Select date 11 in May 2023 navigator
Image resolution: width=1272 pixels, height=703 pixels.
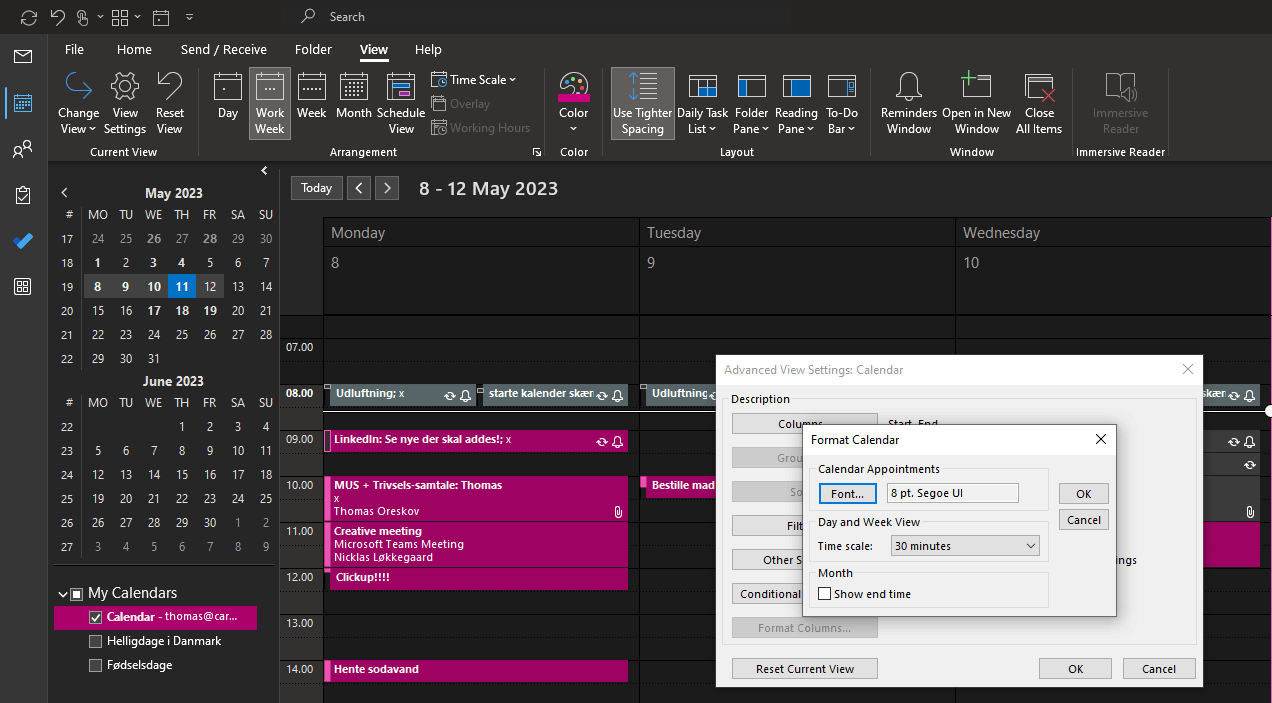(x=182, y=286)
